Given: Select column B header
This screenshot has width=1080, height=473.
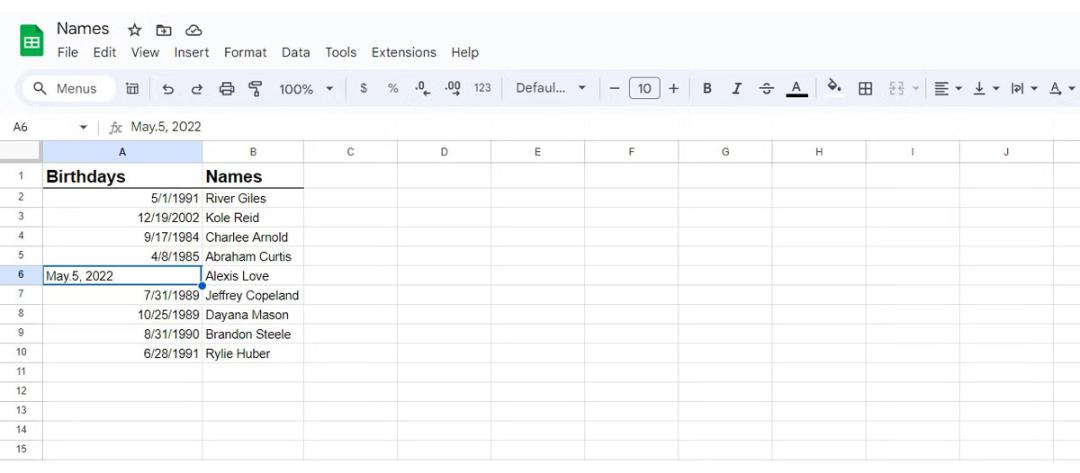Looking at the screenshot, I should coord(253,151).
